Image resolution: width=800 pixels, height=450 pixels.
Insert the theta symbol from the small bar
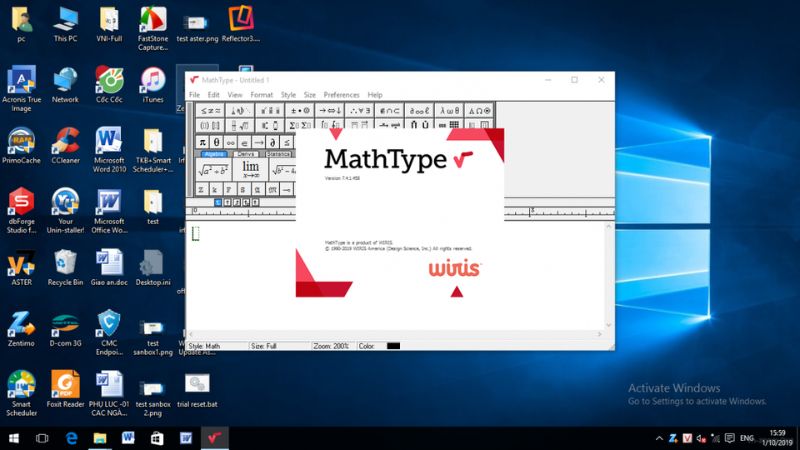click(216, 142)
